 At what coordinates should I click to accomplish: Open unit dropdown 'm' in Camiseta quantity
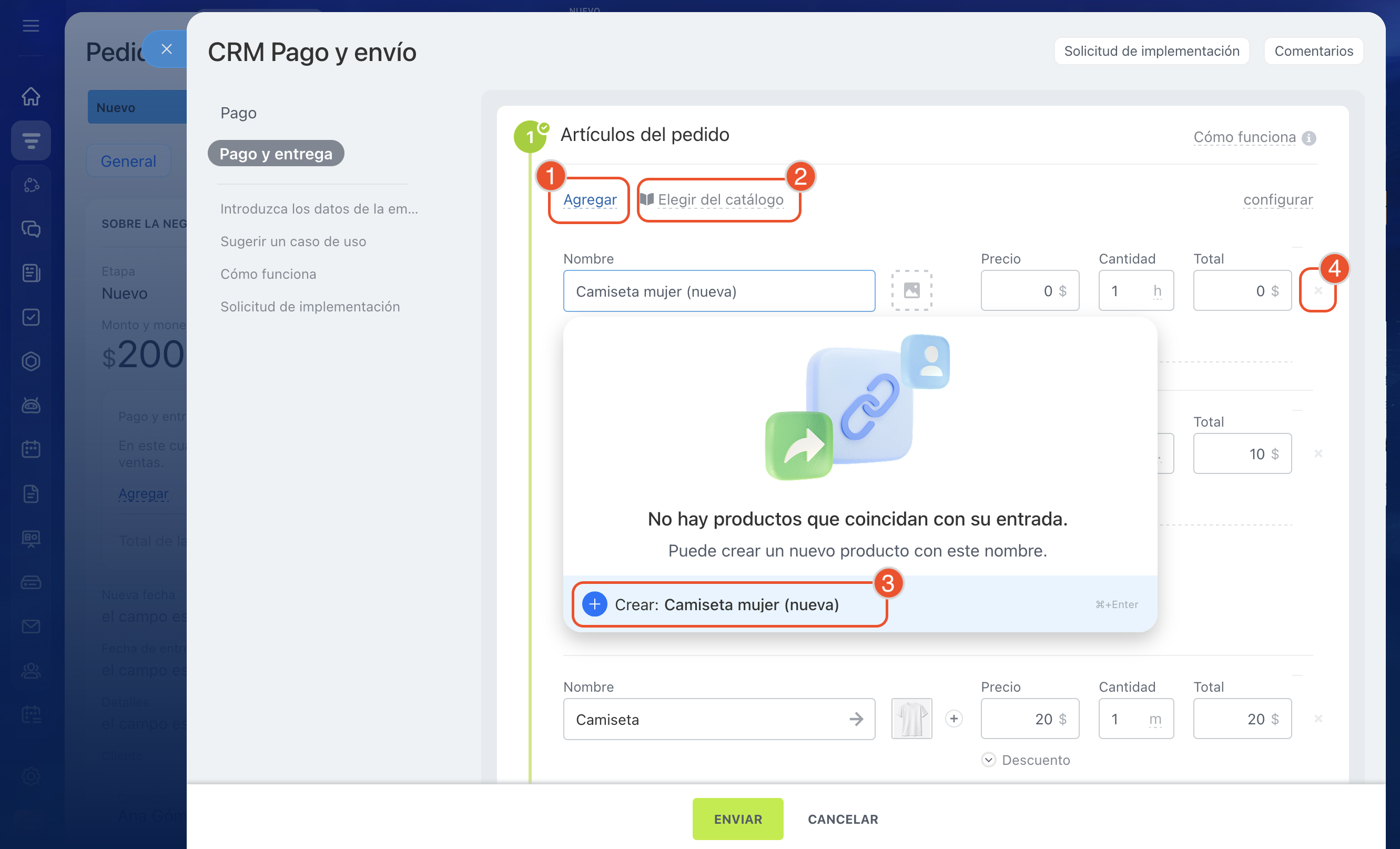pyautogui.click(x=1154, y=720)
